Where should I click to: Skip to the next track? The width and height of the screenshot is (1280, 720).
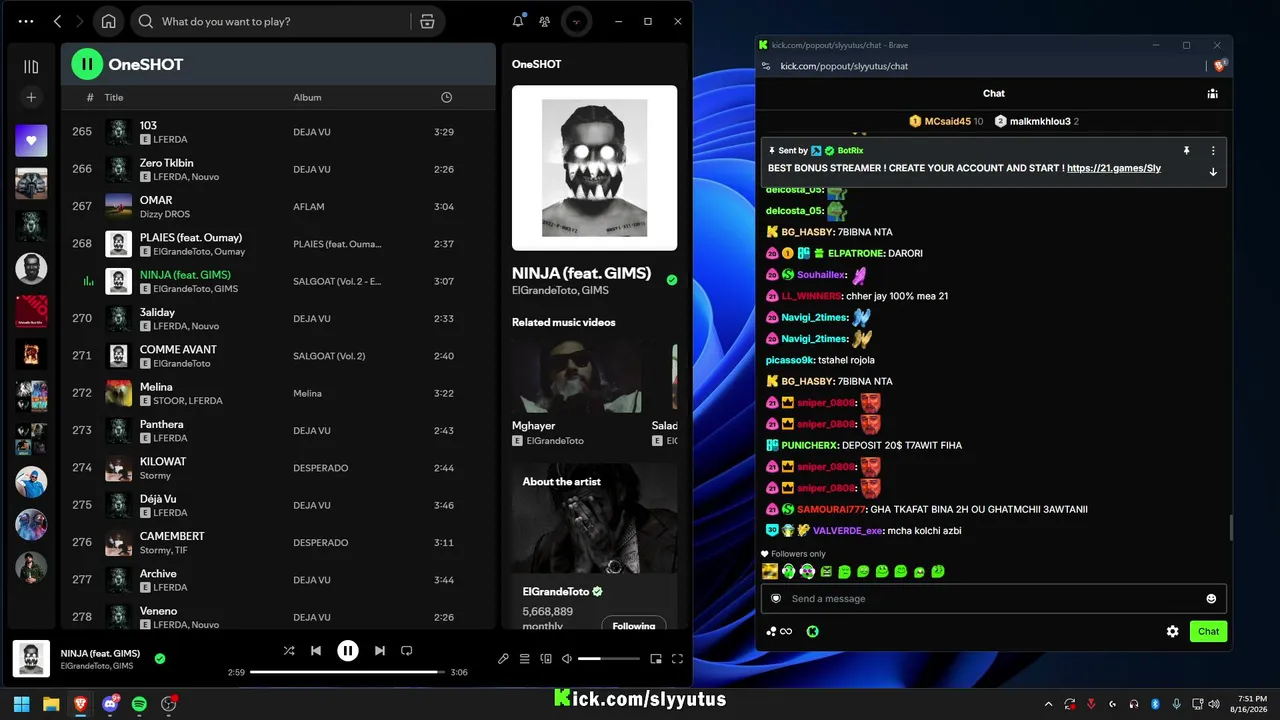point(380,651)
